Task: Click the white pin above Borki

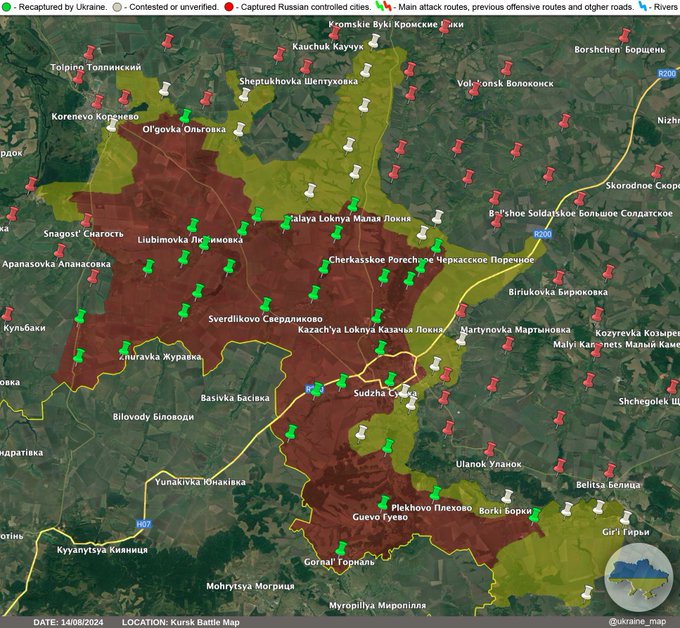Action: point(507,497)
